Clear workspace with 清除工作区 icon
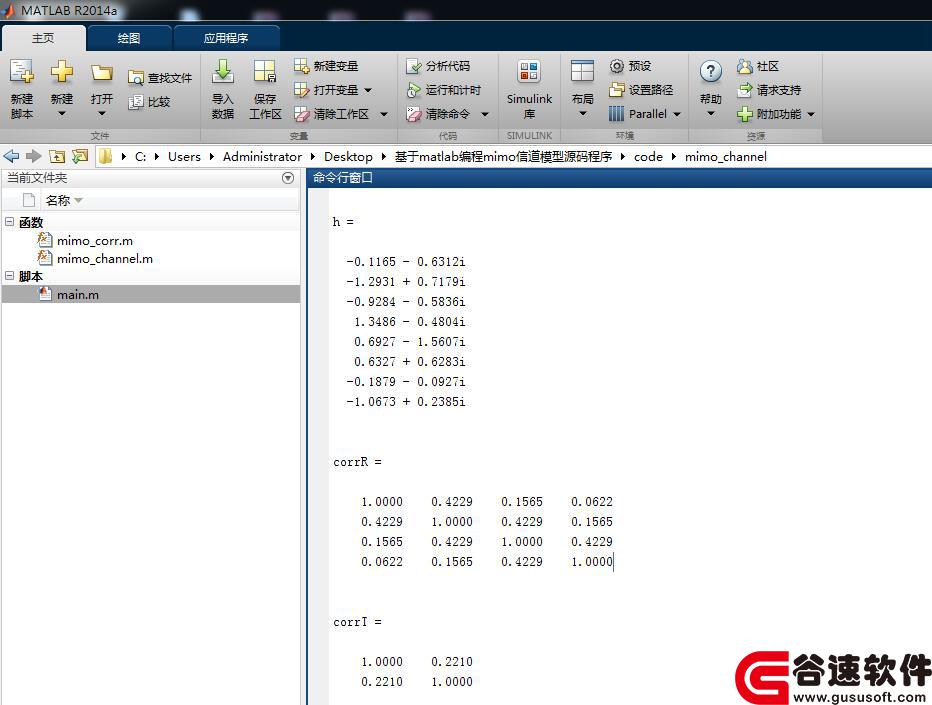932x705 pixels. [302, 114]
